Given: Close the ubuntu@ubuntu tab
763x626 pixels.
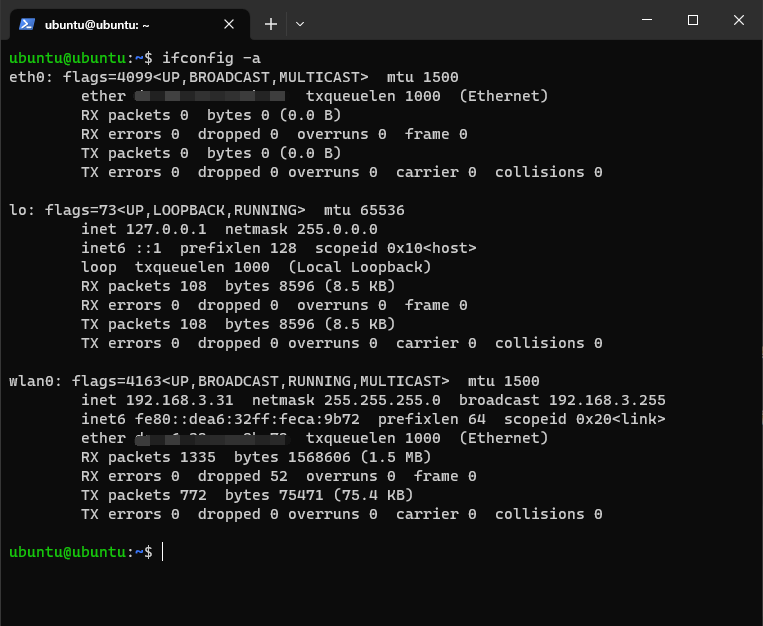Looking at the screenshot, I should 229,24.
